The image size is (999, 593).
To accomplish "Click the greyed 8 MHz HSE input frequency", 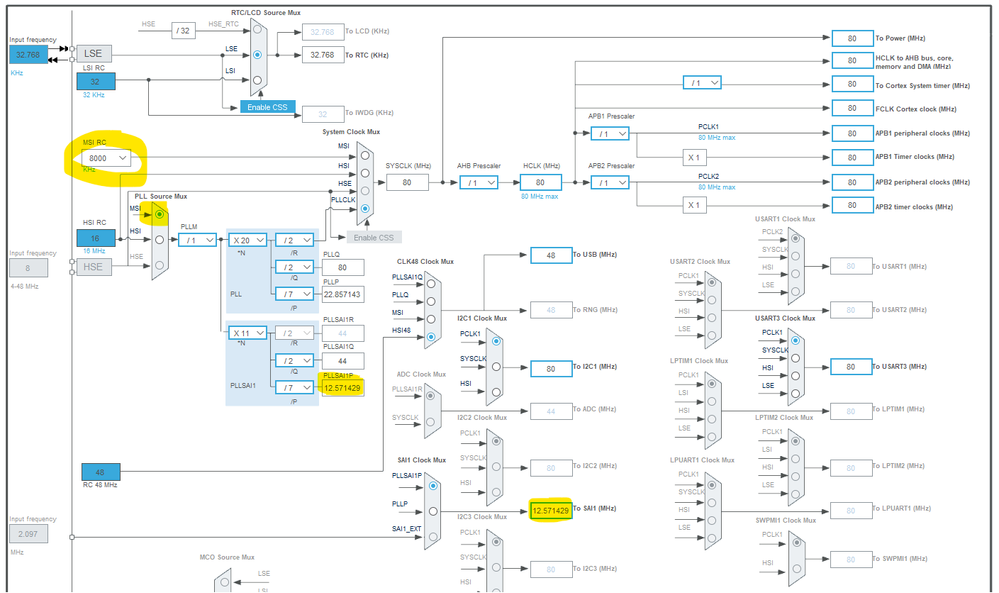I will (28, 268).
